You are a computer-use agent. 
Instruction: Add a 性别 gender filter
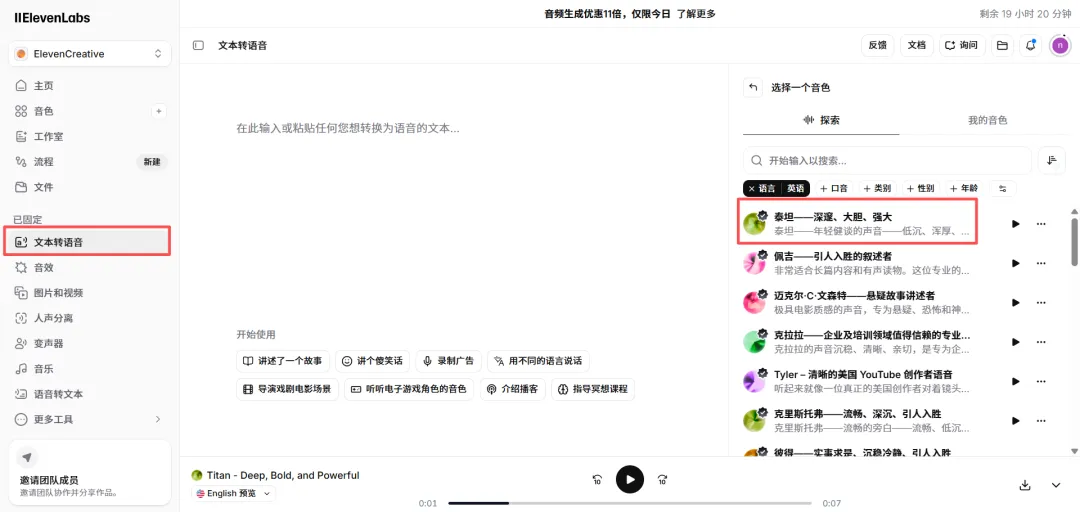coord(920,188)
